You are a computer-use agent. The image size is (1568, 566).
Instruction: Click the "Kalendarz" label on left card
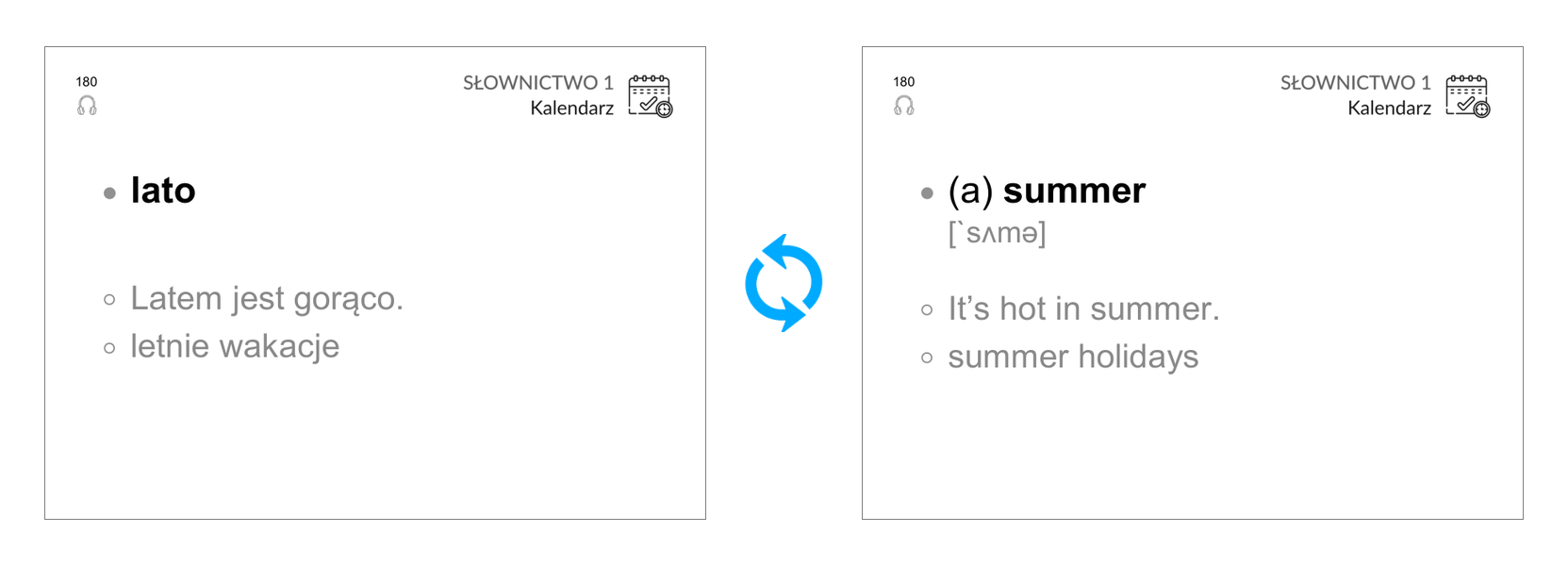point(572,108)
